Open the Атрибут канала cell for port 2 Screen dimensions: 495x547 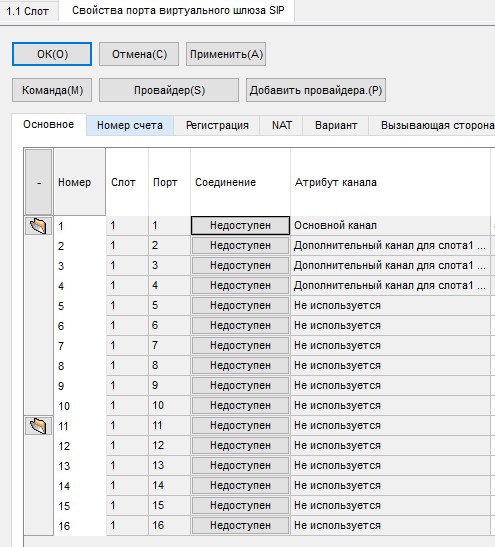(390, 245)
